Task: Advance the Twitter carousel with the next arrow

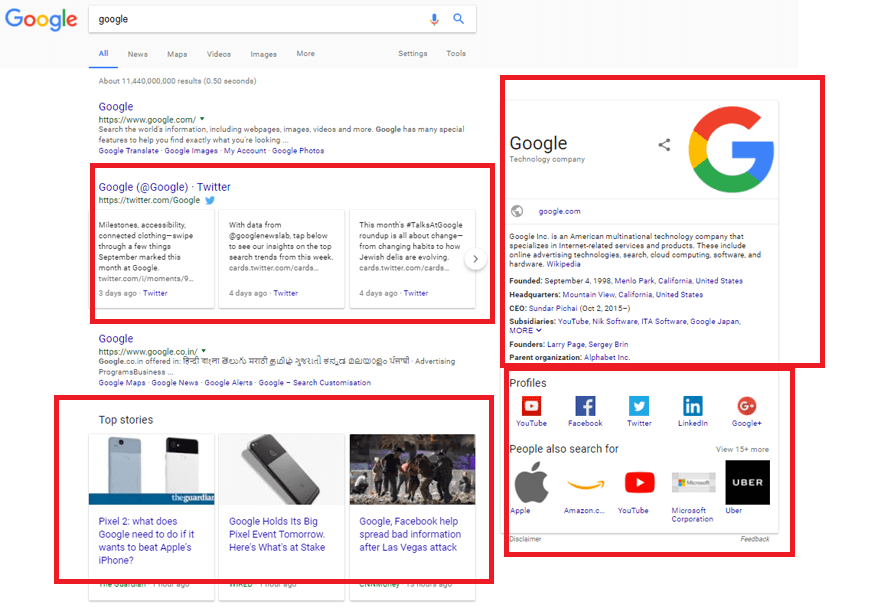Action: pos(475,259)
